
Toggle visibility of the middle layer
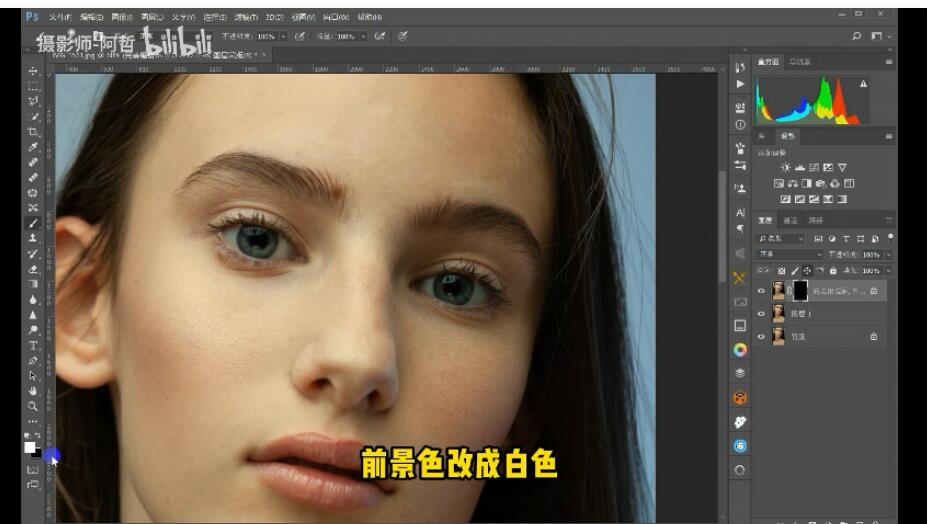click(762, 314)
